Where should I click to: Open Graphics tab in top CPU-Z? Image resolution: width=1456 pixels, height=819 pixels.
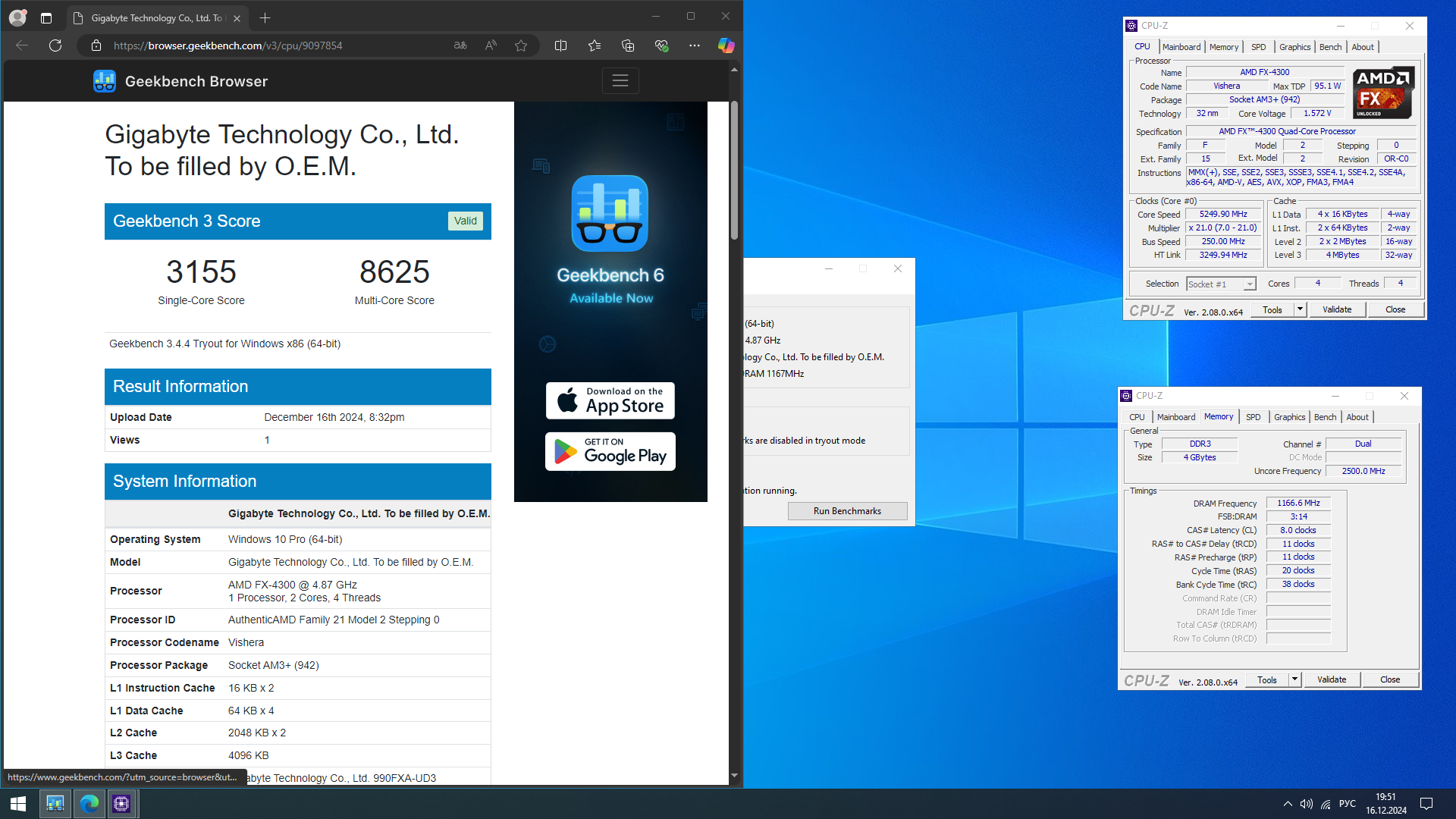click(x=1294, y=47)
